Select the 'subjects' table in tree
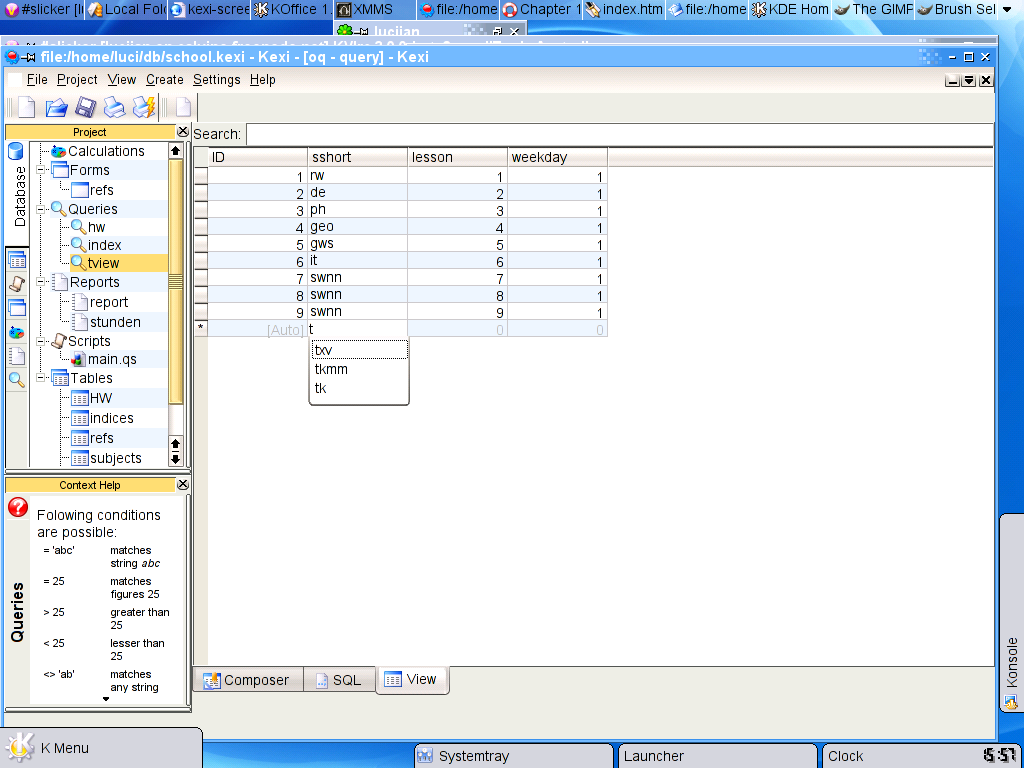This screenshot has width=1024, height=768. point(115,458)
